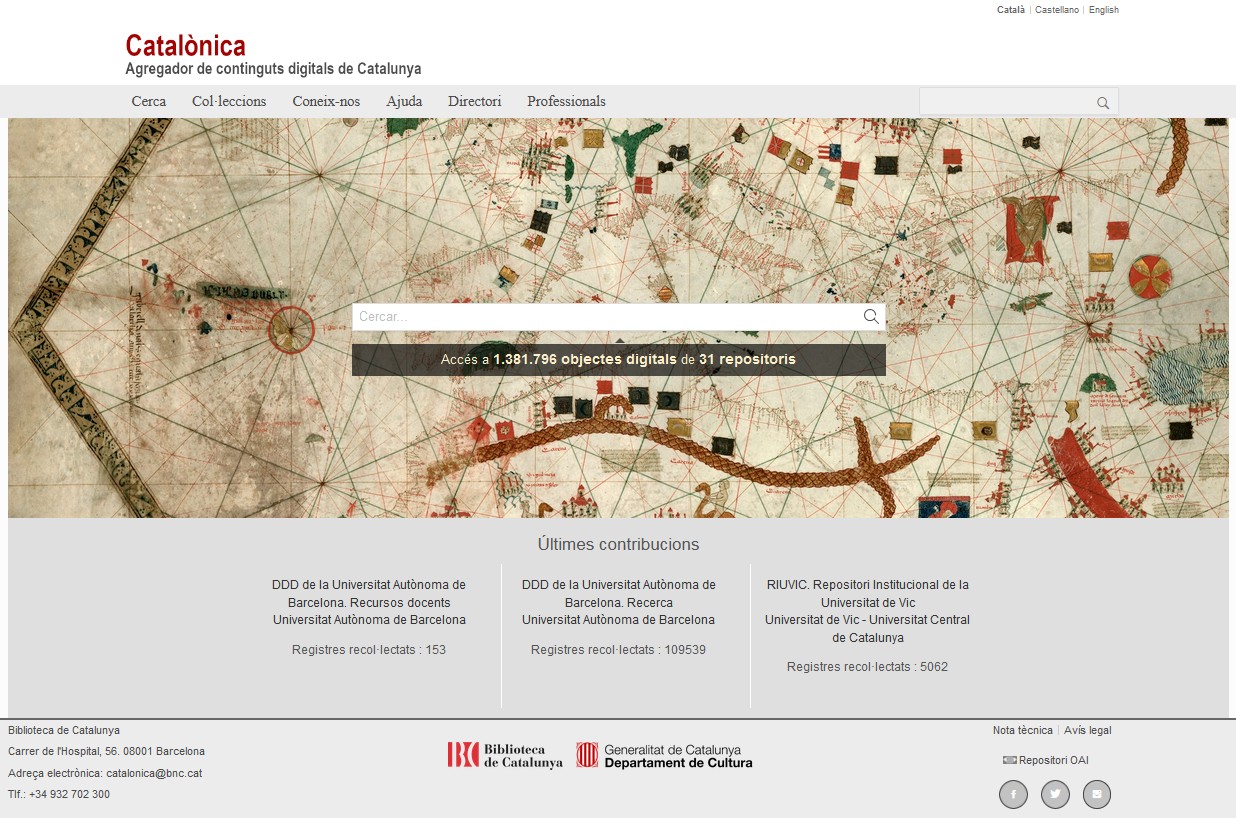Open the Avís legal link
The width and height of the screenshot is (1236, 818).
pyautogui.click(x=1088, y=730)
